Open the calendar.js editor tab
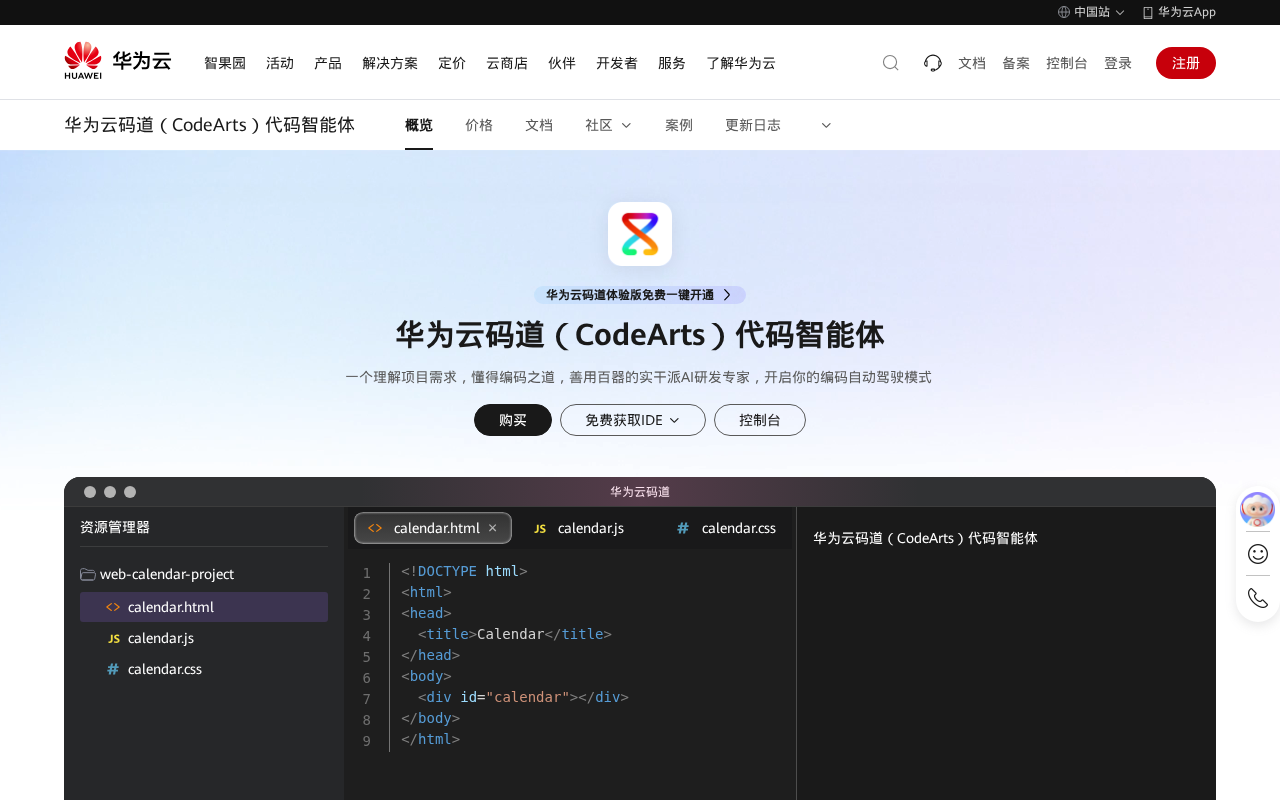 coord(578,528)
